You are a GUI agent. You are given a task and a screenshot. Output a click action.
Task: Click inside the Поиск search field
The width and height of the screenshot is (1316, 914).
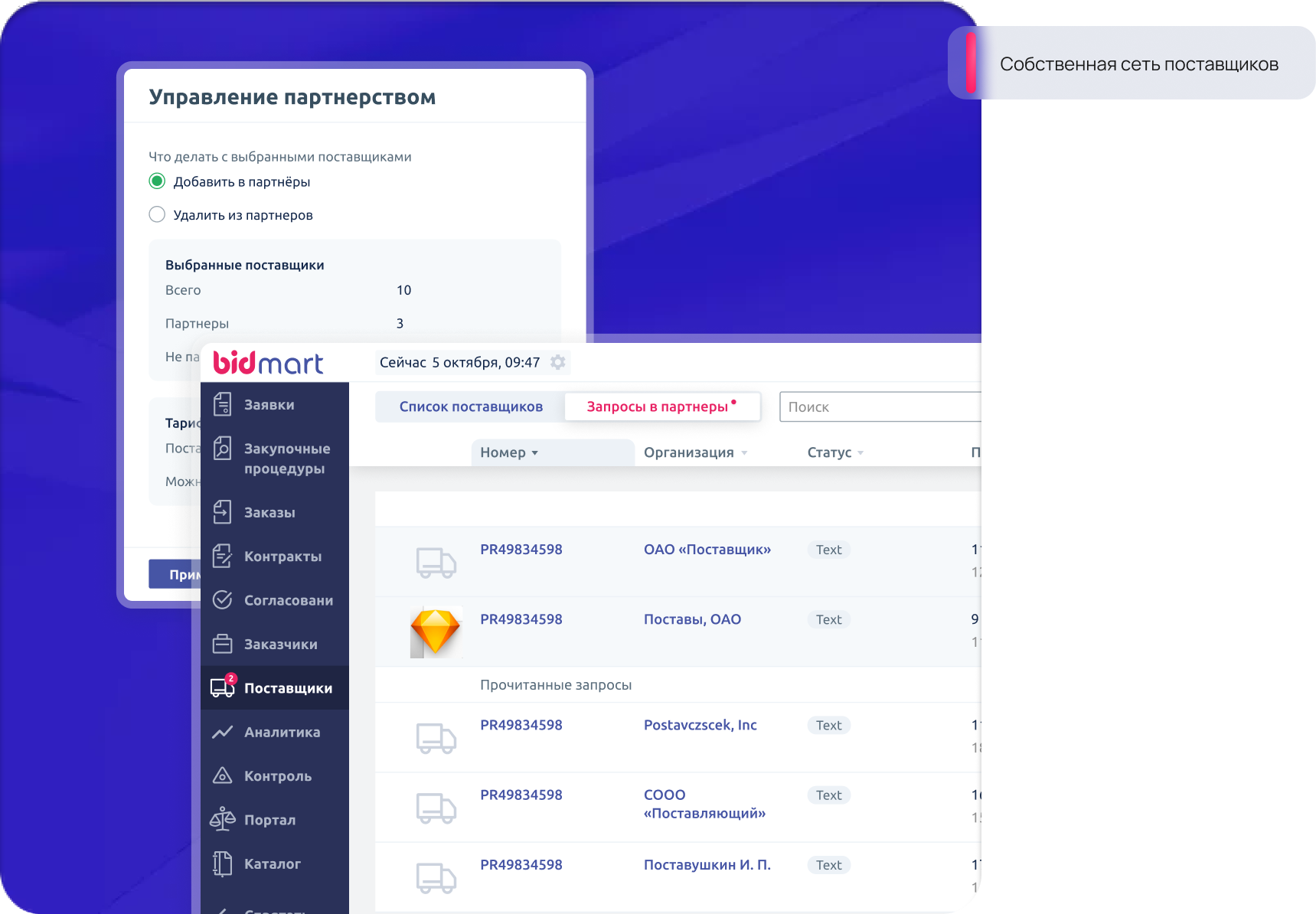point(873,406)
